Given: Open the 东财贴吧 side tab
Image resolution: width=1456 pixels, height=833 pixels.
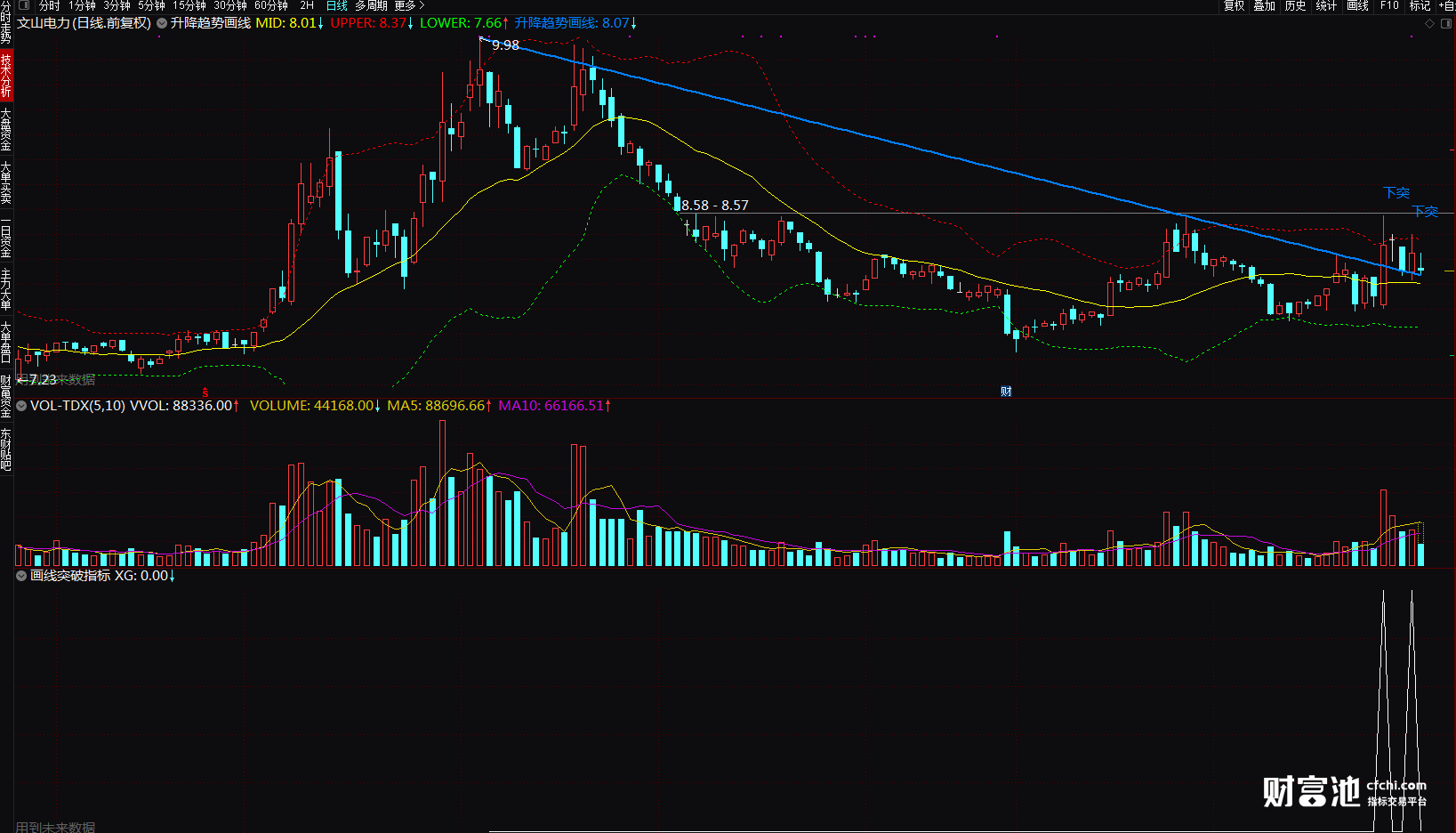Looking at the screenshot, I should click(x=6, y=449).
